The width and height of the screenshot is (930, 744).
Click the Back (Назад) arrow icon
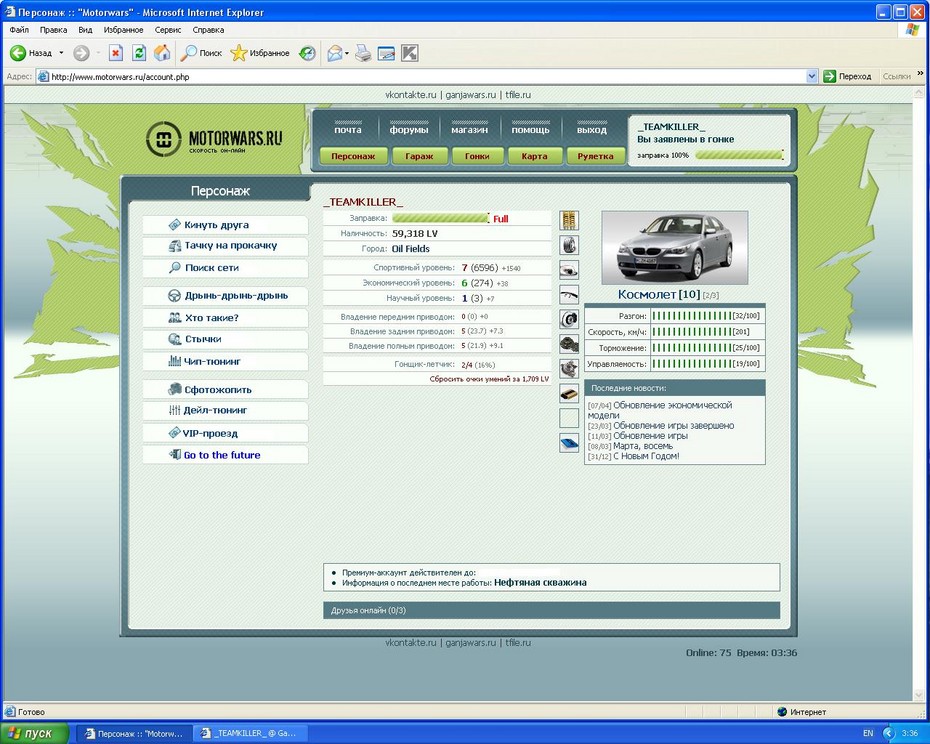coord(18,53)
